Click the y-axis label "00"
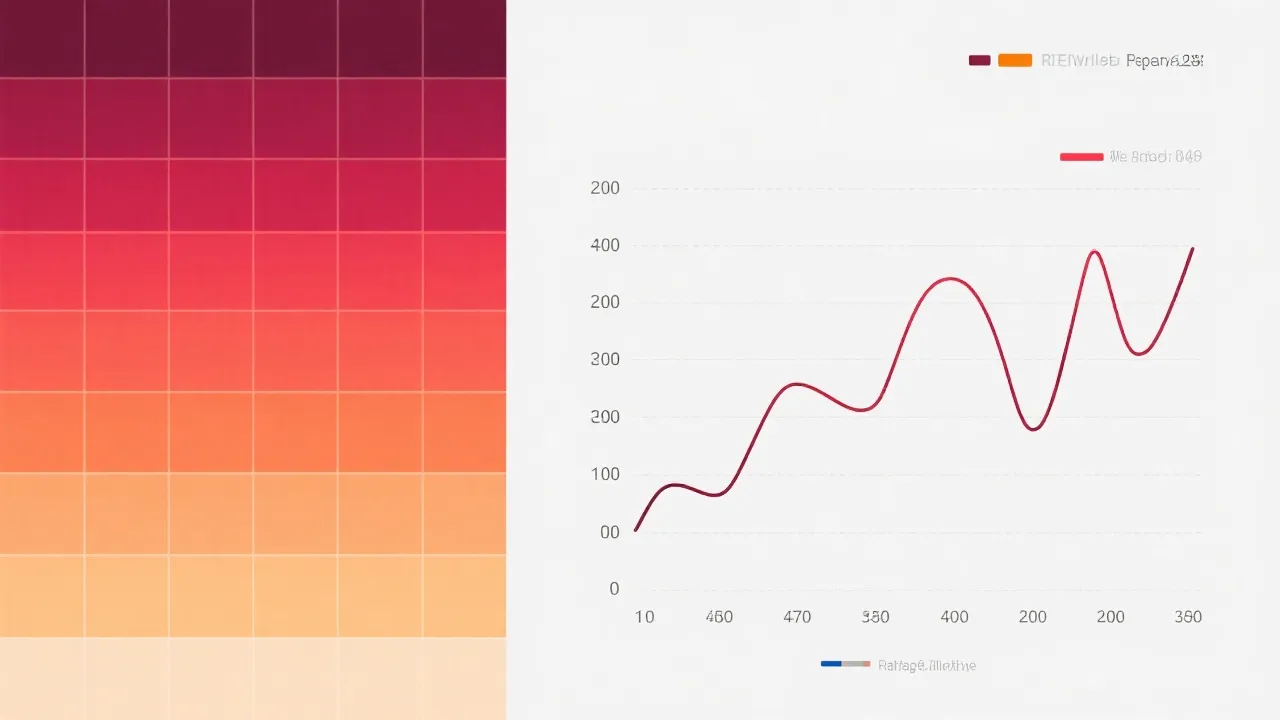The image size is (1280, 720). (x=609, y=532)
